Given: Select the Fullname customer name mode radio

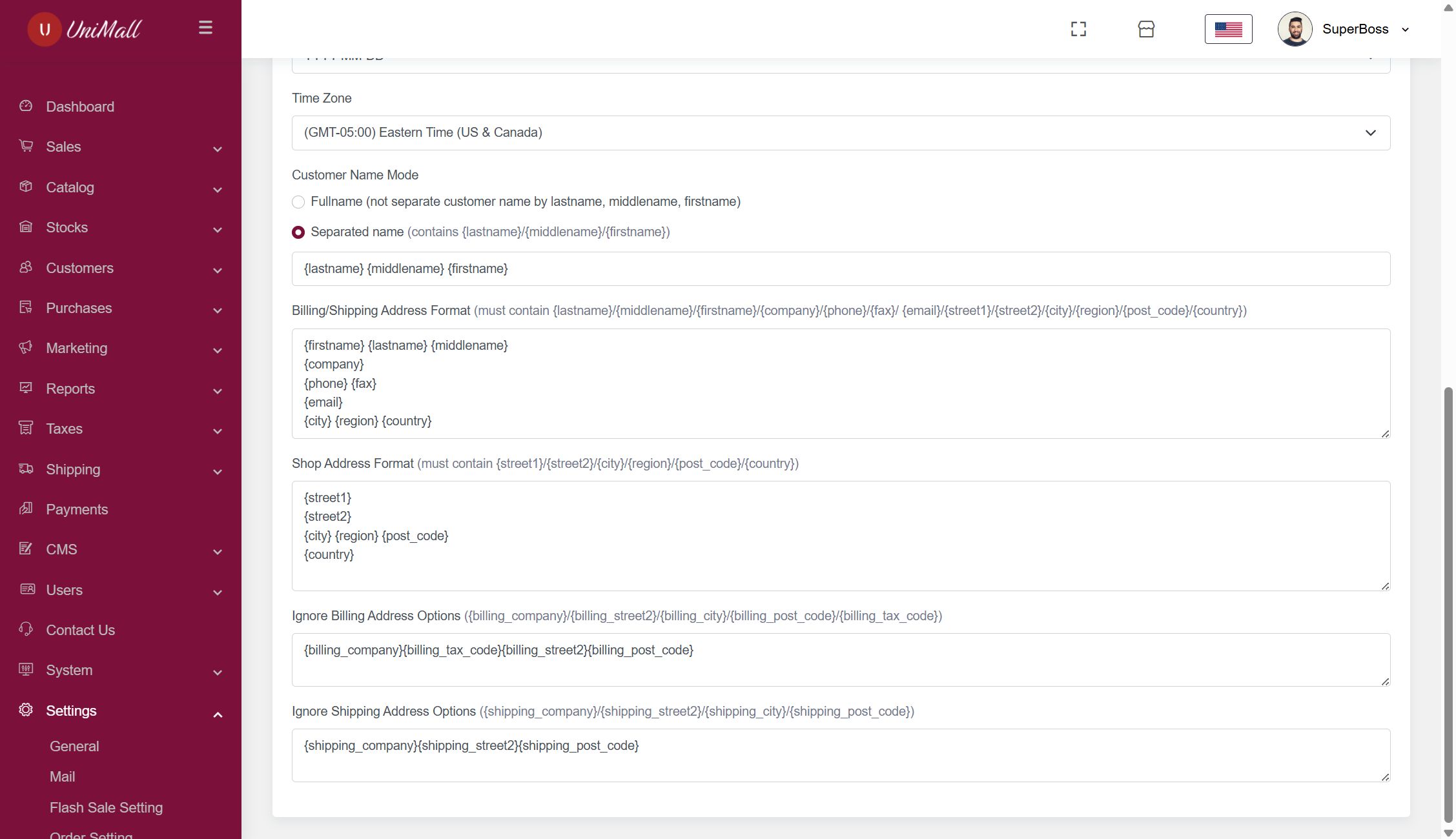Looking at the screenshot, I should click(298, 202).
